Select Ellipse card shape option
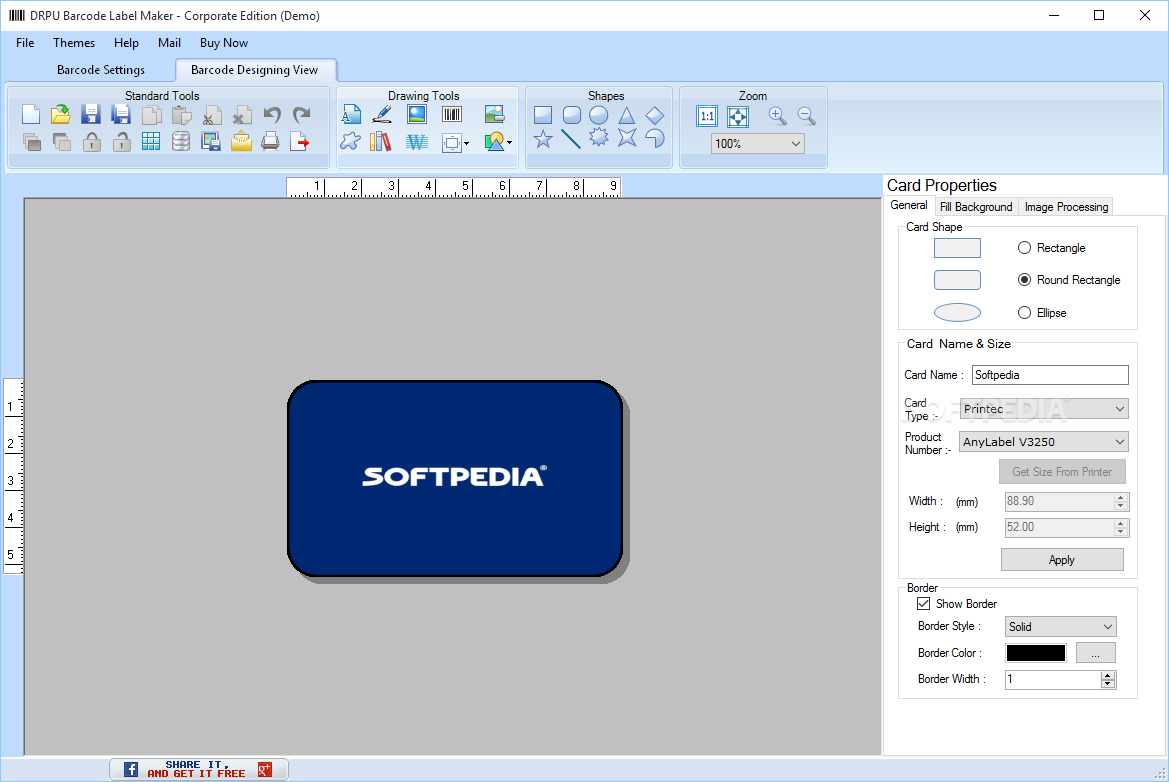The height and width of the screenshot is (782, 1169). tap(1042, 313)
